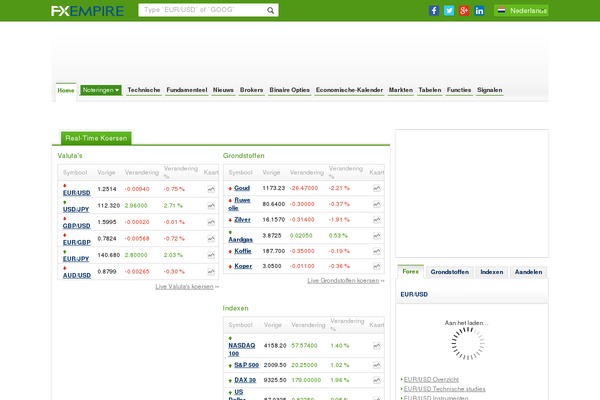Open the NASDAQ 100 index link
This screenshot has height=400, width=600.
point(241,349)
